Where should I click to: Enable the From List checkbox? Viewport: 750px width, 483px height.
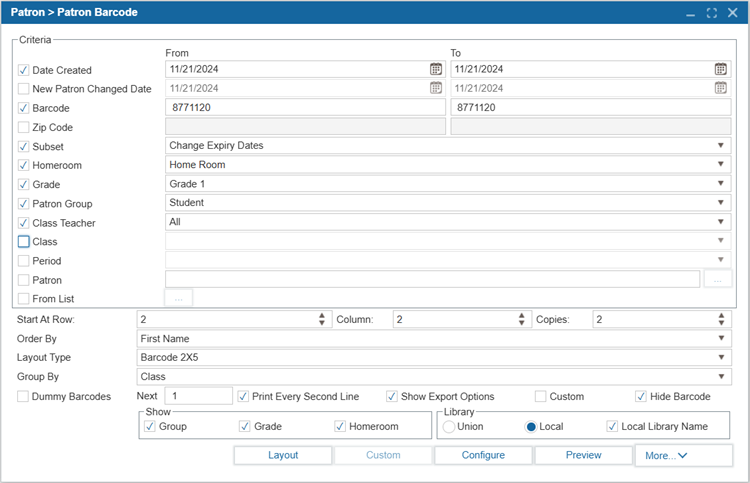[x=23, y=299]
